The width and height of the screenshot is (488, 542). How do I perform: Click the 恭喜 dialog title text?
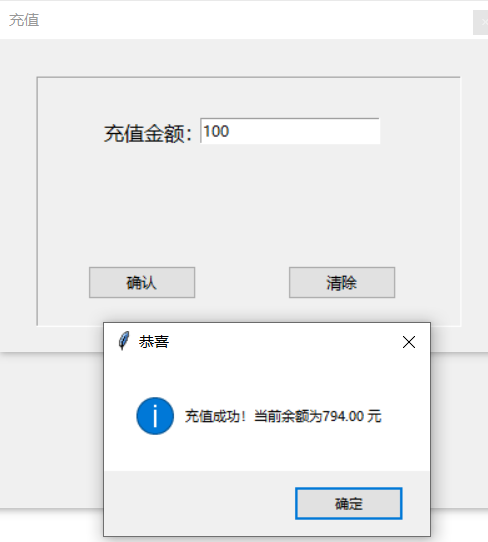click(154, 342)
